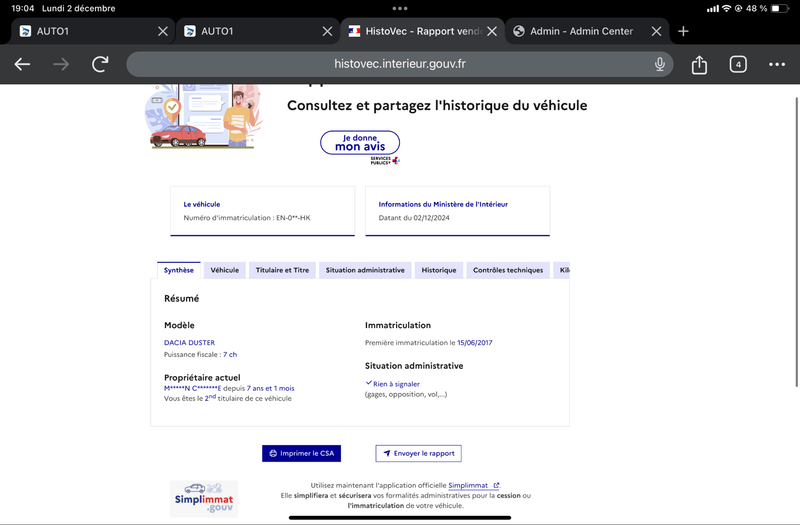Open the Situation administrative tab
The image size is (800, 525).
365,270
